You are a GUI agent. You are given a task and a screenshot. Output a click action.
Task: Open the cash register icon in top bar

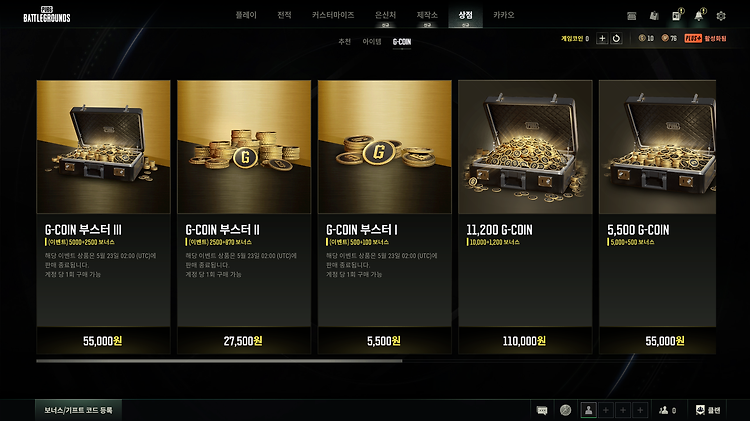(x=632, y=16)
